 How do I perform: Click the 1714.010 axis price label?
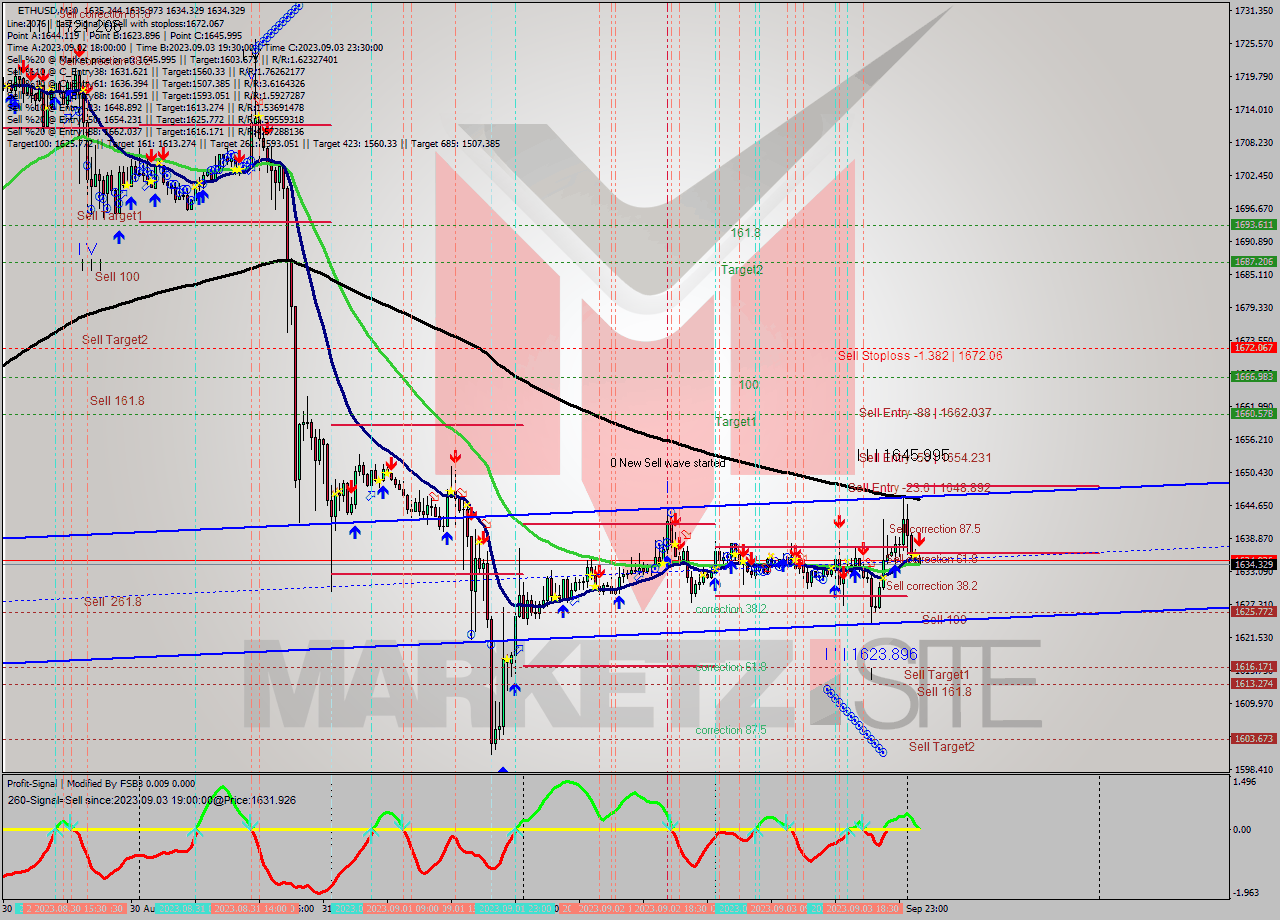[1253, 109]
